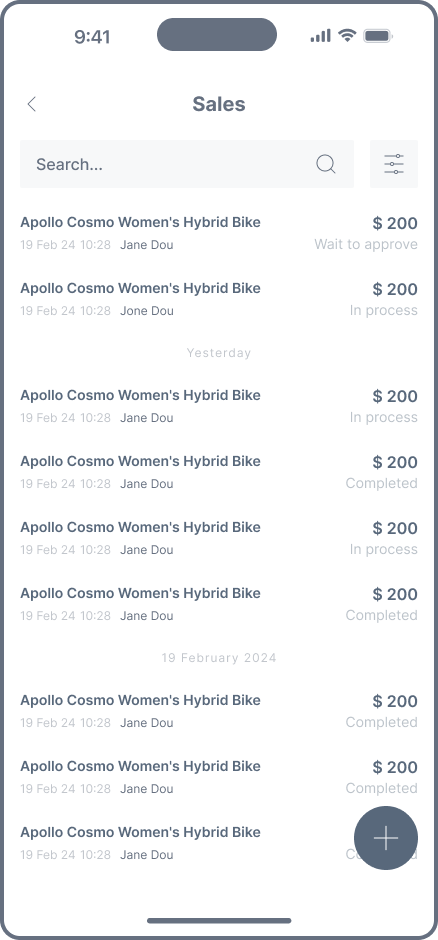Tap the 9:41 clock in status bar

click(x=92, y=37)
